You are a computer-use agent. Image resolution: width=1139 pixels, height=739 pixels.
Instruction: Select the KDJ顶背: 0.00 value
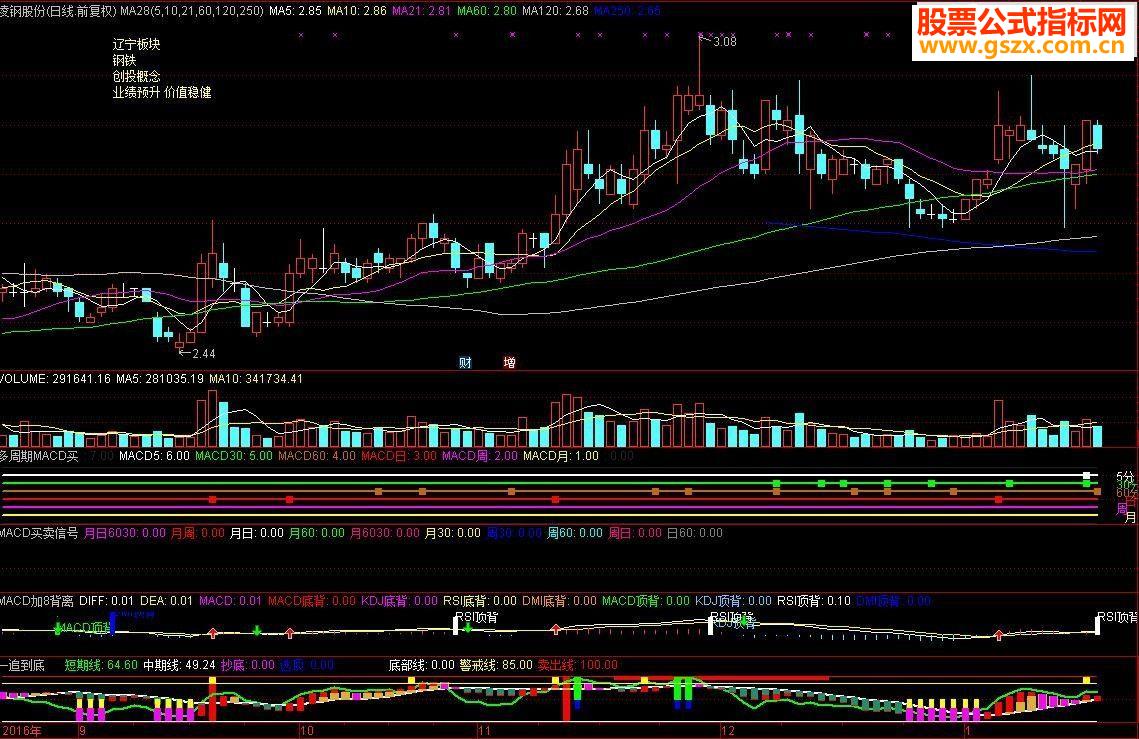734,601
